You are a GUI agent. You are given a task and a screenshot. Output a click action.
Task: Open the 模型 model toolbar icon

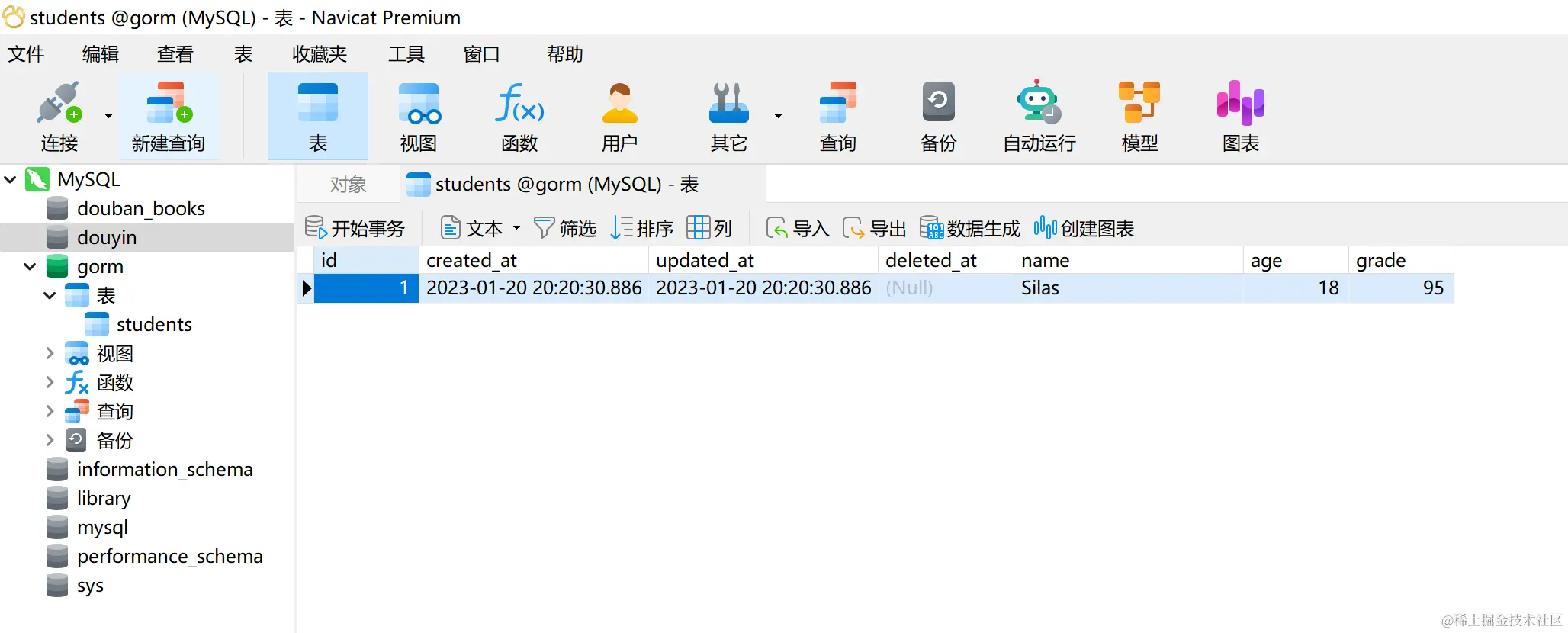pyautogui.click(x=1139, y=116)
